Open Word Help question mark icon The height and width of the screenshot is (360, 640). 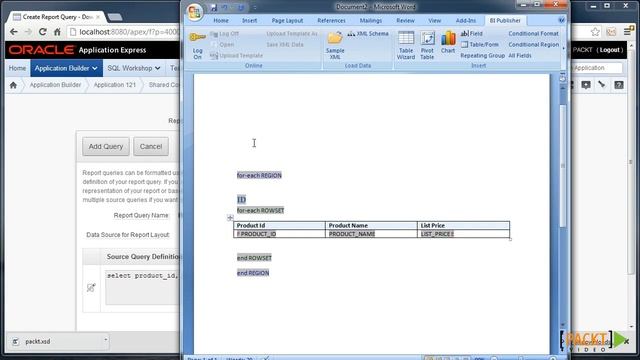click(562, 20)
